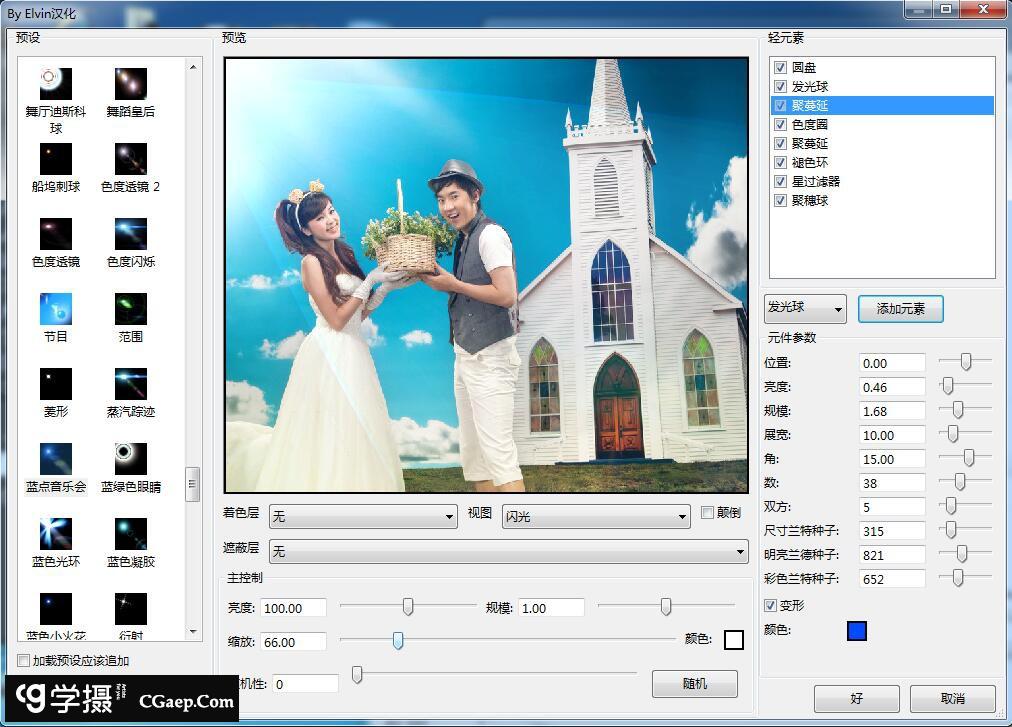Select the 蓝绿色眼睛 preset icon
This screenshot has height=727, width=1012.
131,459
